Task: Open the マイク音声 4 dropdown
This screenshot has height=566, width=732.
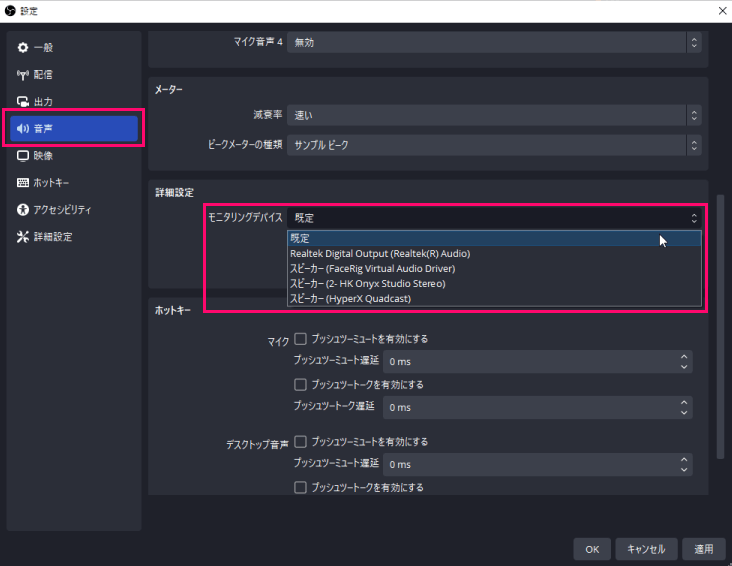Action: click(494, 42)
